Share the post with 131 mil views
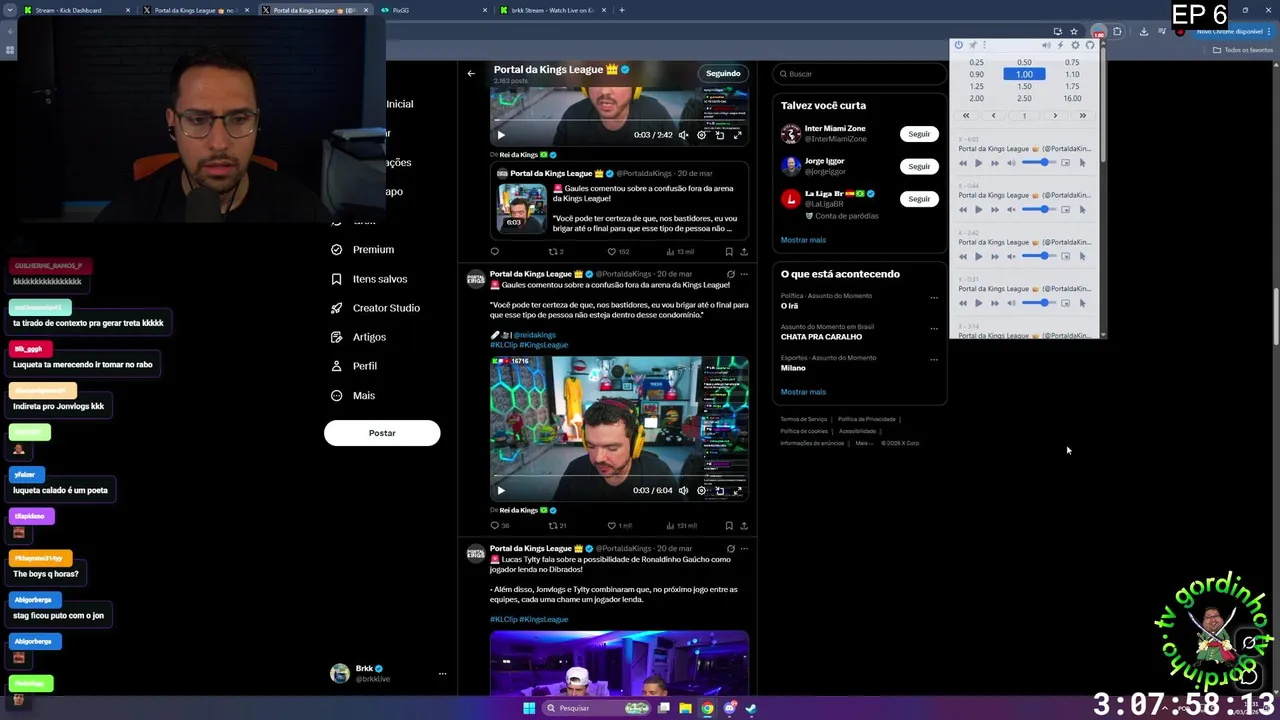Image resolution: width=1280 pixels, height=720 pixels. pyautogui.click(x=744, y=525)
